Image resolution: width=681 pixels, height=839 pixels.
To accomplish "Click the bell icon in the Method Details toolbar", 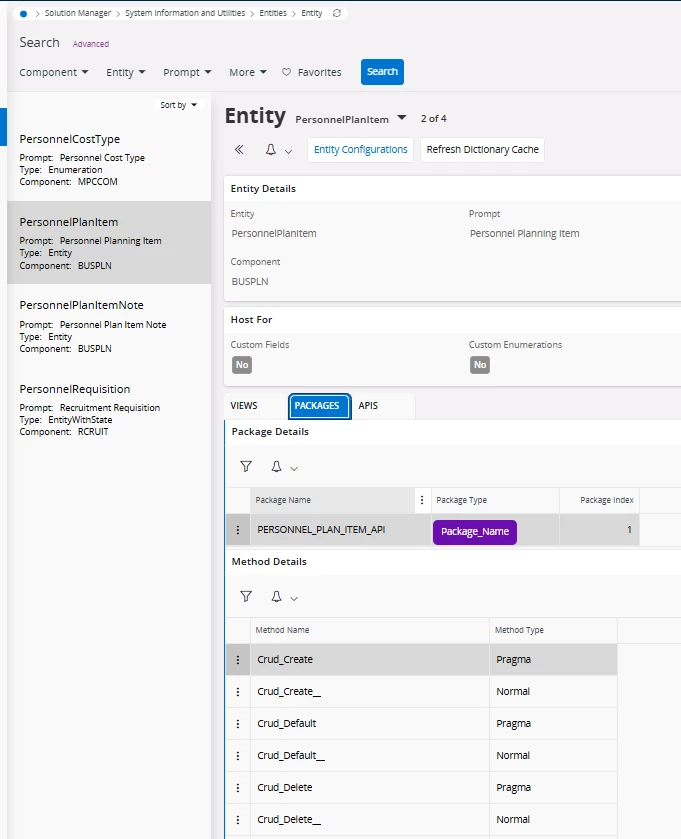I will pos(276,597).
